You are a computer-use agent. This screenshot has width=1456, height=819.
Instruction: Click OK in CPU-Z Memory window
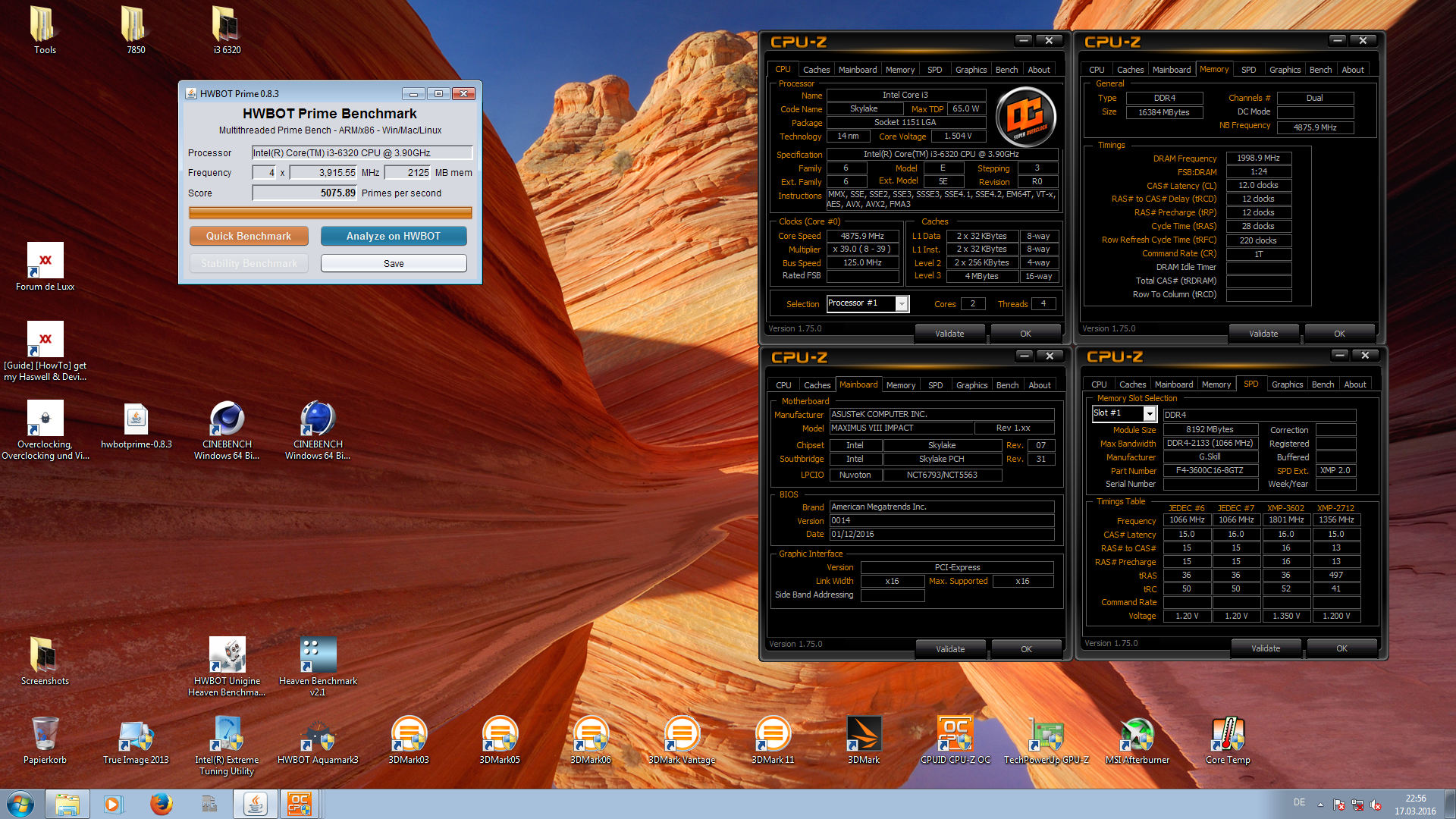click(1339, 334)
